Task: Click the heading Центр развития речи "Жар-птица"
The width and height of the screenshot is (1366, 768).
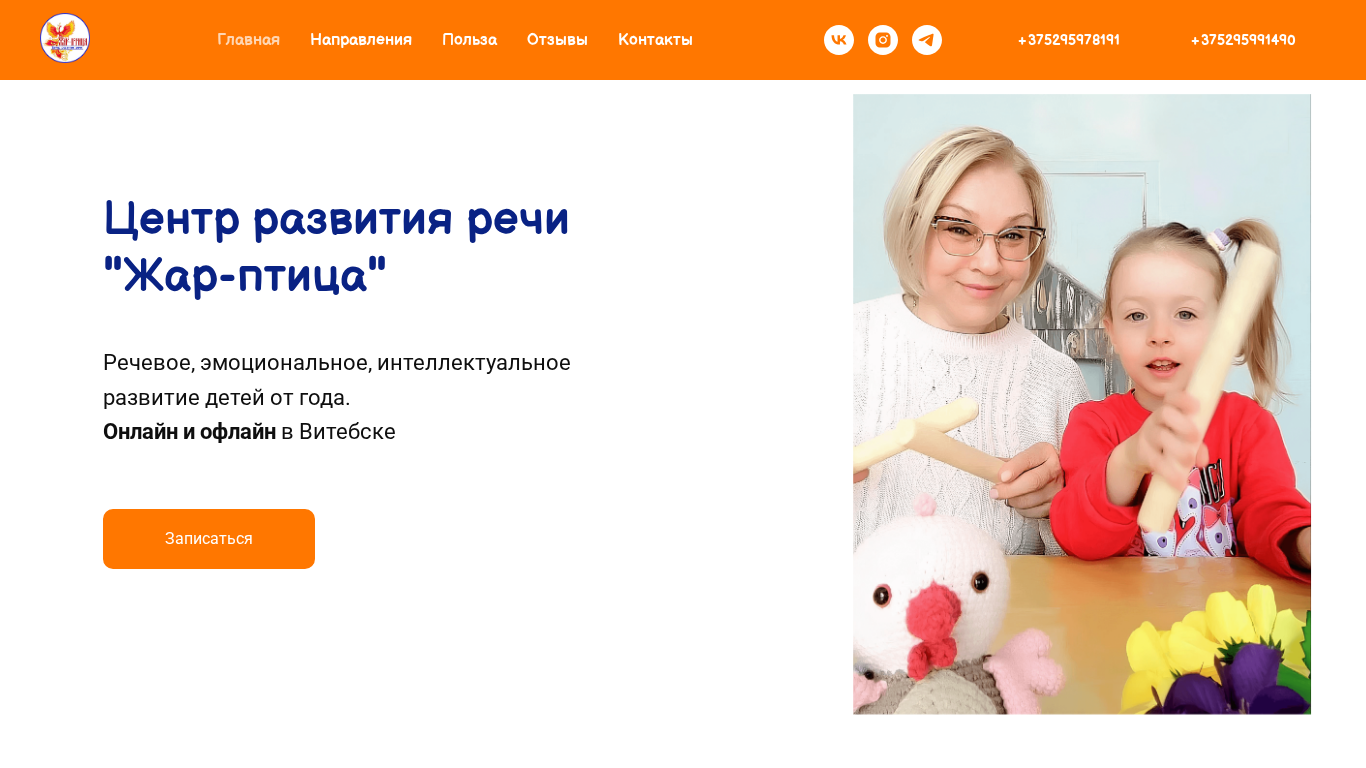Action: click(x=336, y=246)
